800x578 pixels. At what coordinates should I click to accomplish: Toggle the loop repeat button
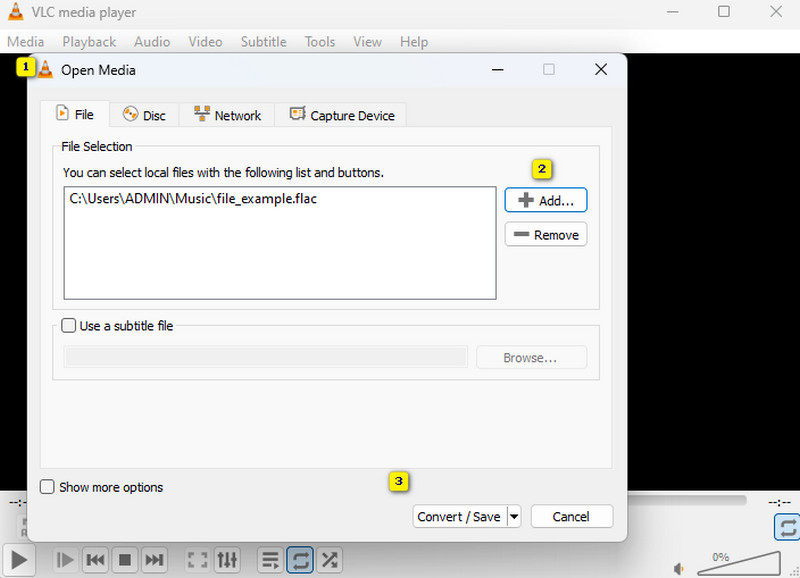[x=300, y=560]
